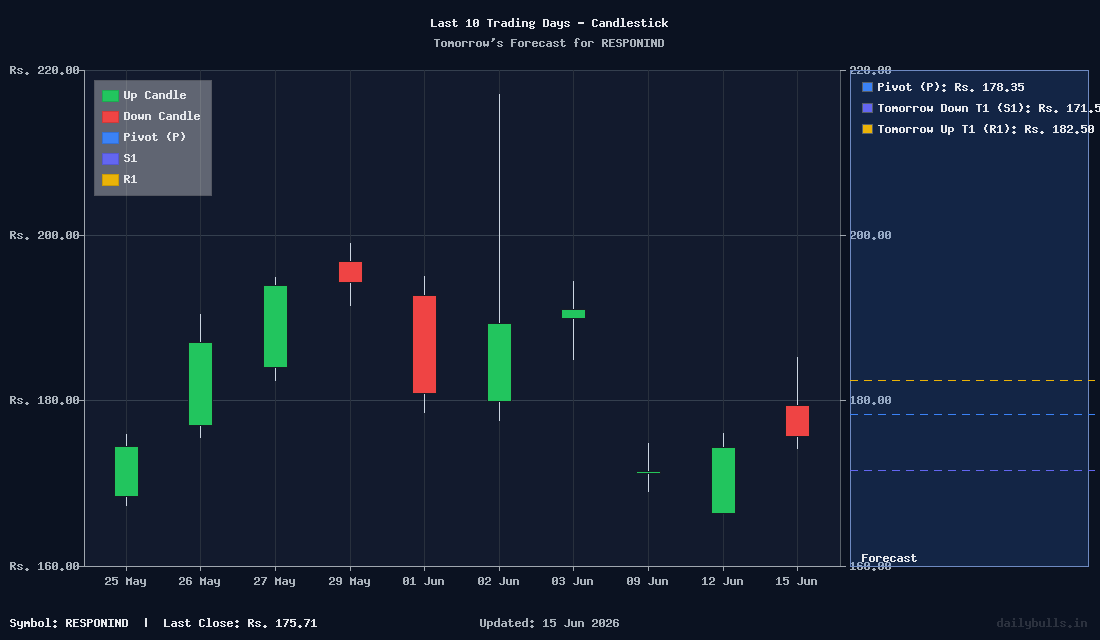This screenshot has height=640, width=1100.
Task: Select the 03 Jun small green candle
Action: click(573, 314)
